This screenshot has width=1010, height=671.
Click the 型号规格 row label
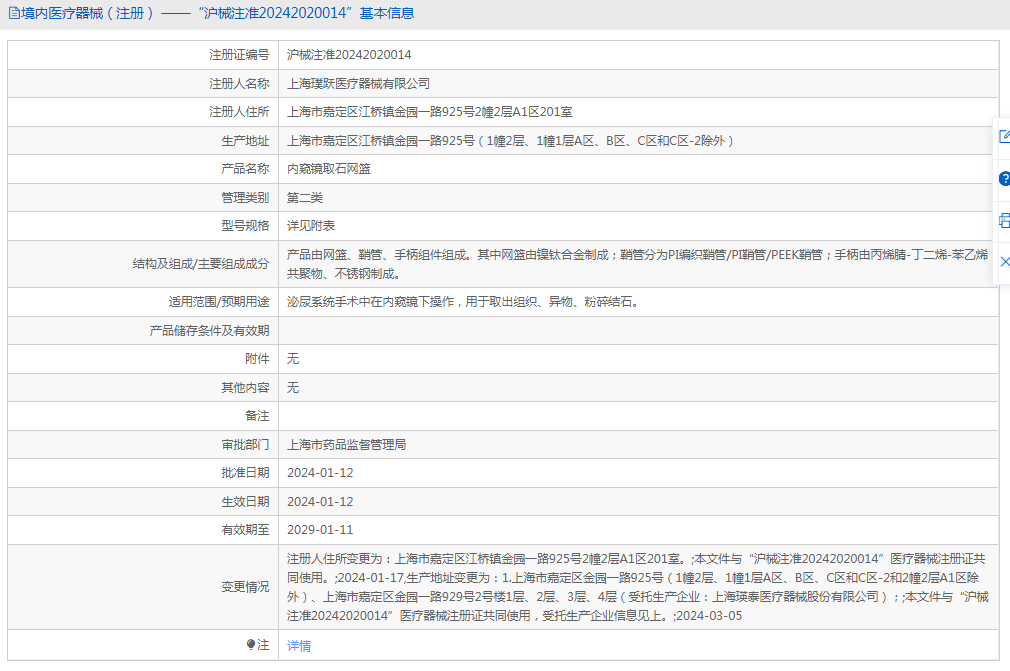[245, 226]
